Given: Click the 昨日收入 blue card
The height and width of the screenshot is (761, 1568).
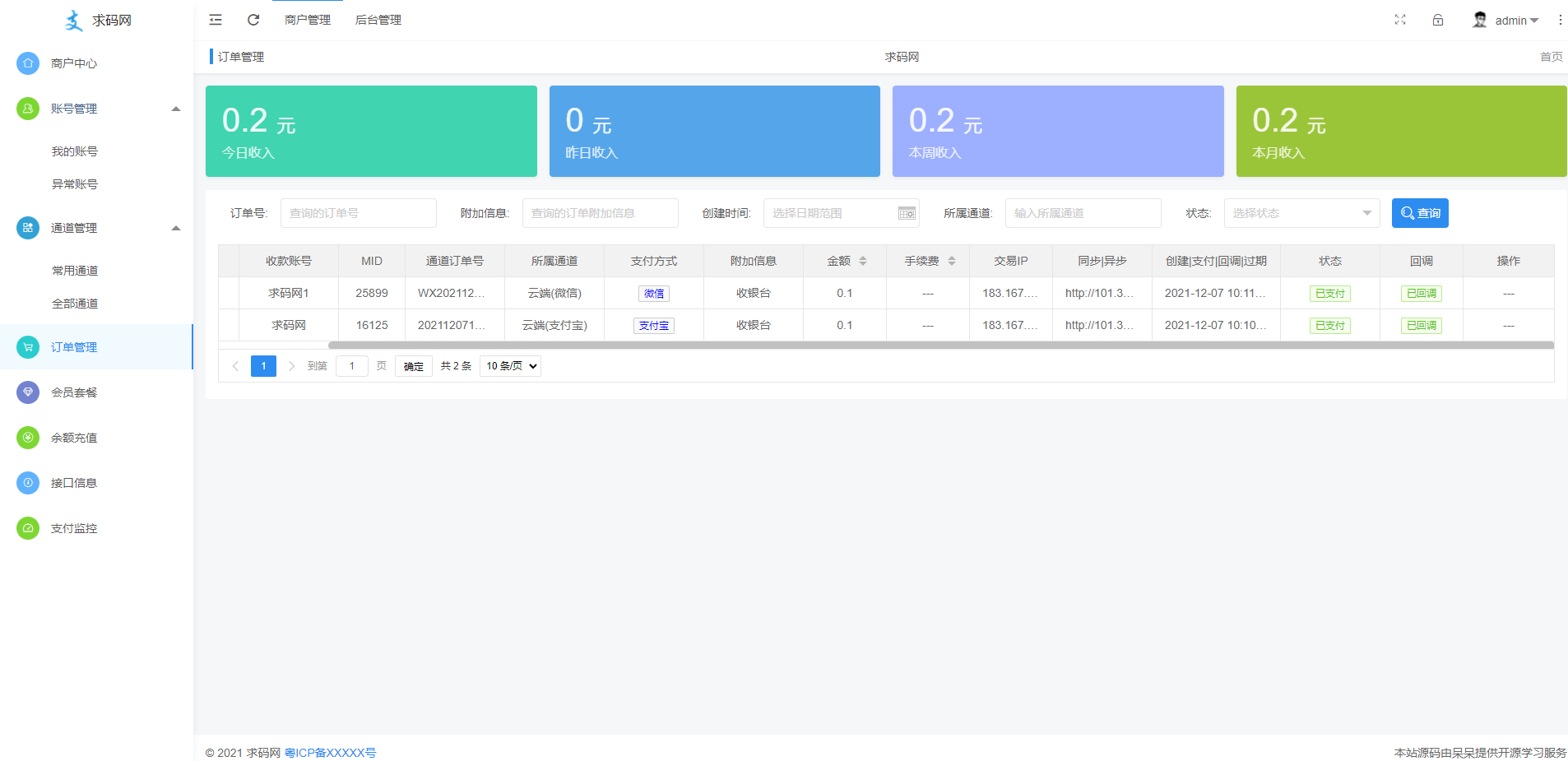Looking at the screenshot, I should 715,131.
